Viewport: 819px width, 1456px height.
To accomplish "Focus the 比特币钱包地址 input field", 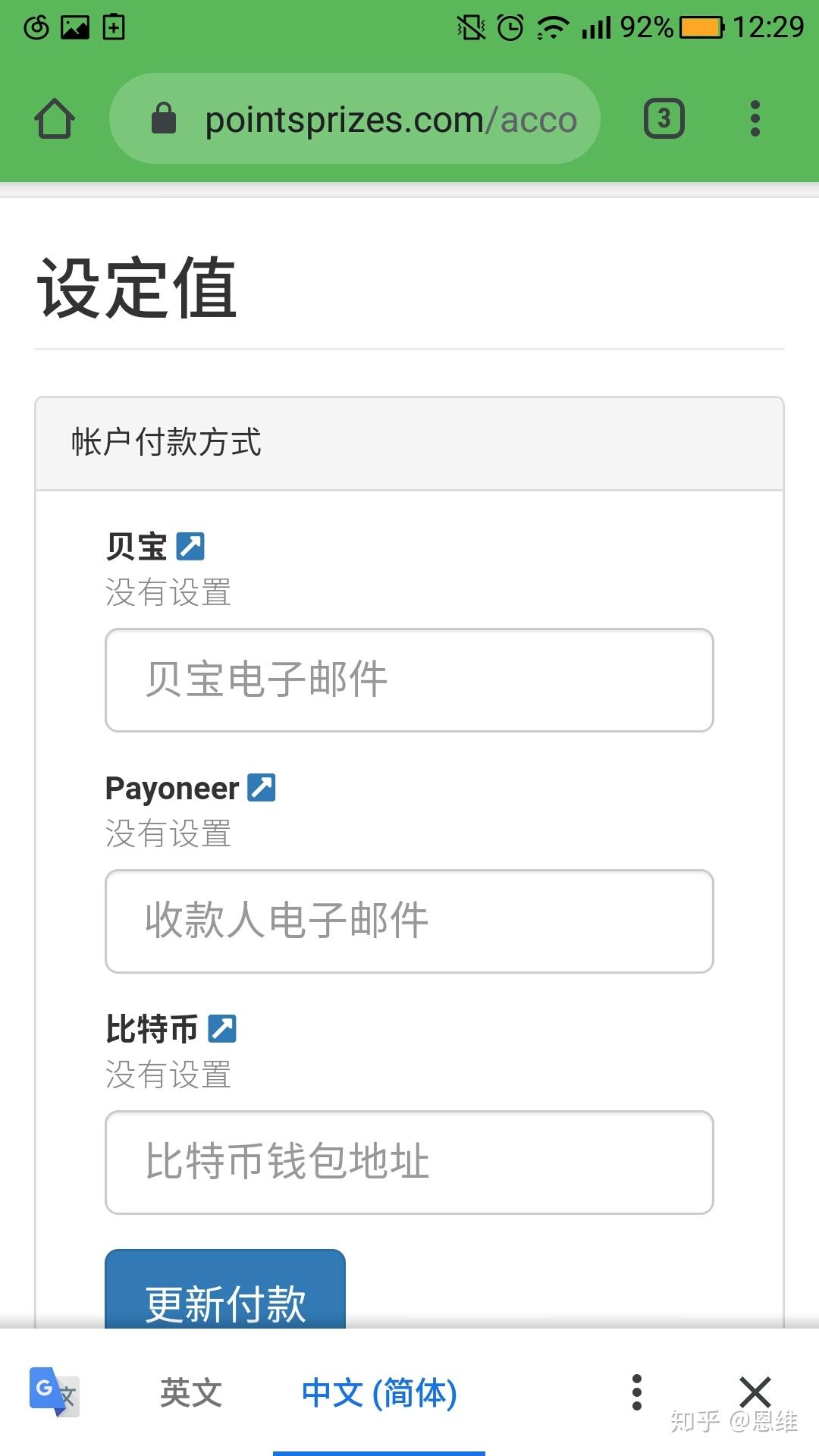I will point(409,1163).
